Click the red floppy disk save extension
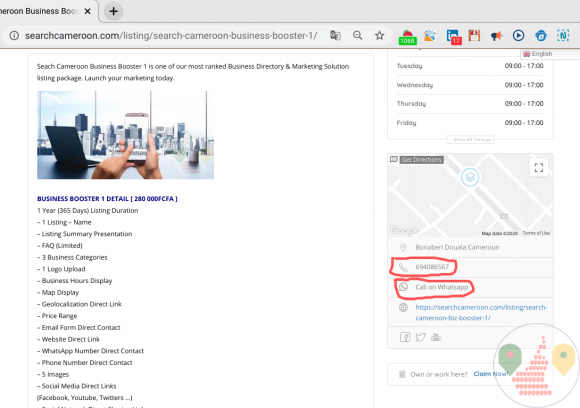The width and height of the screenshot is (580, 408). click(474, 36)
